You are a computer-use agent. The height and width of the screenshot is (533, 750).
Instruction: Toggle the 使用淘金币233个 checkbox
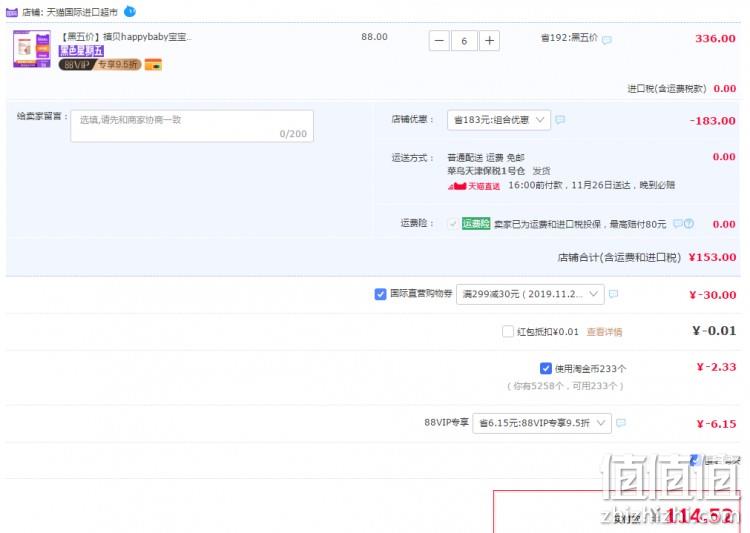[x=546, y=368]
